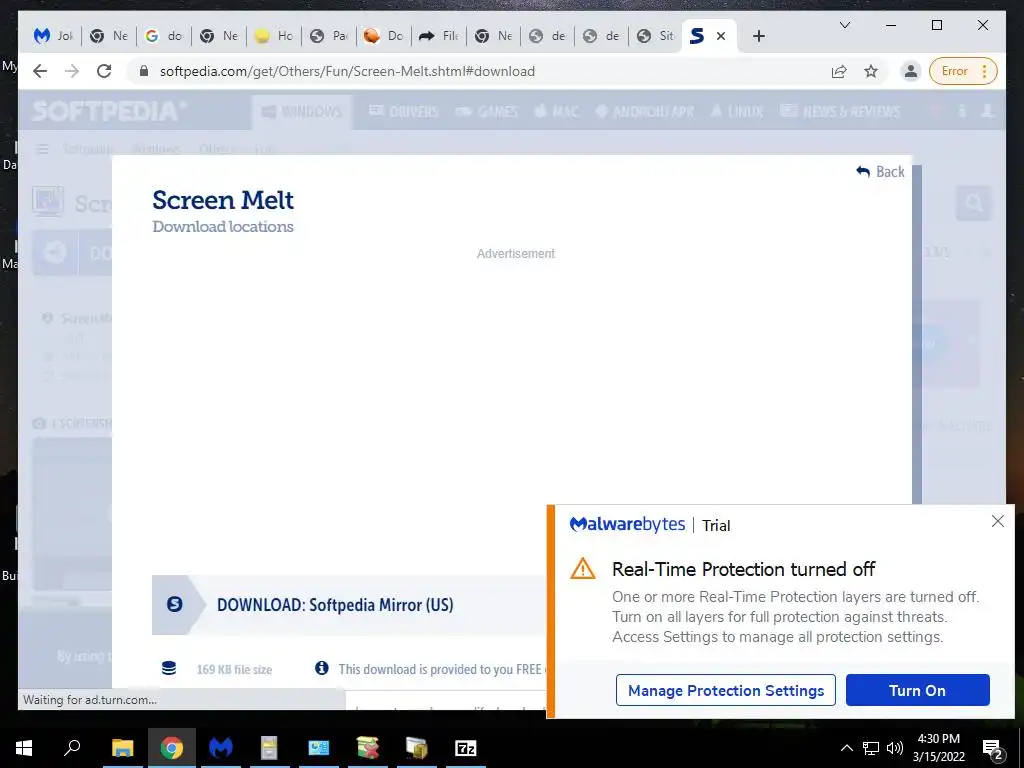
Task: Switch to the Malwarebytes 'Jol' tab
Action: click(x=55, y=36)
